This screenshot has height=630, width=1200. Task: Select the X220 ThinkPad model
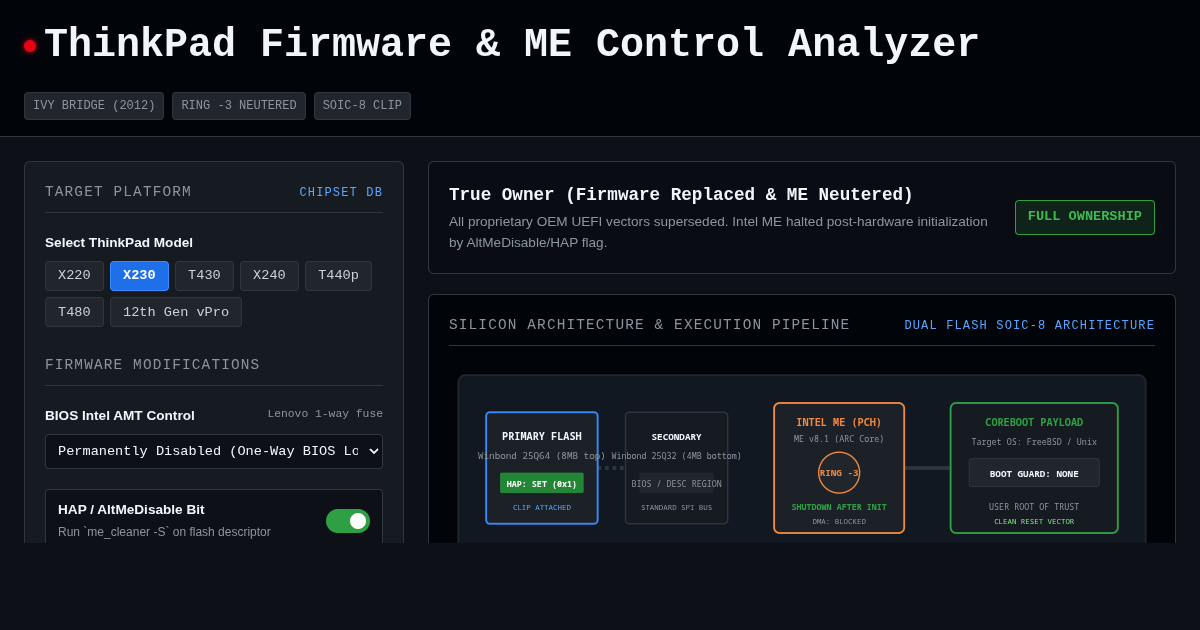[74, 276]
